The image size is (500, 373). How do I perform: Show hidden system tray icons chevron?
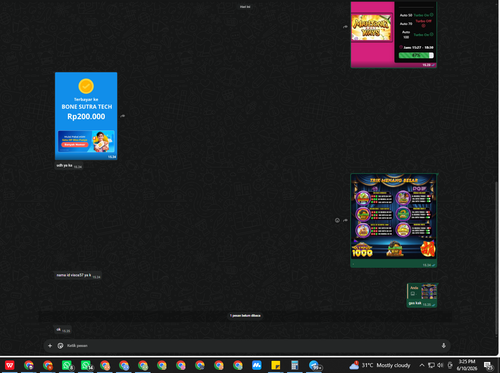click(x=422, y=365)
